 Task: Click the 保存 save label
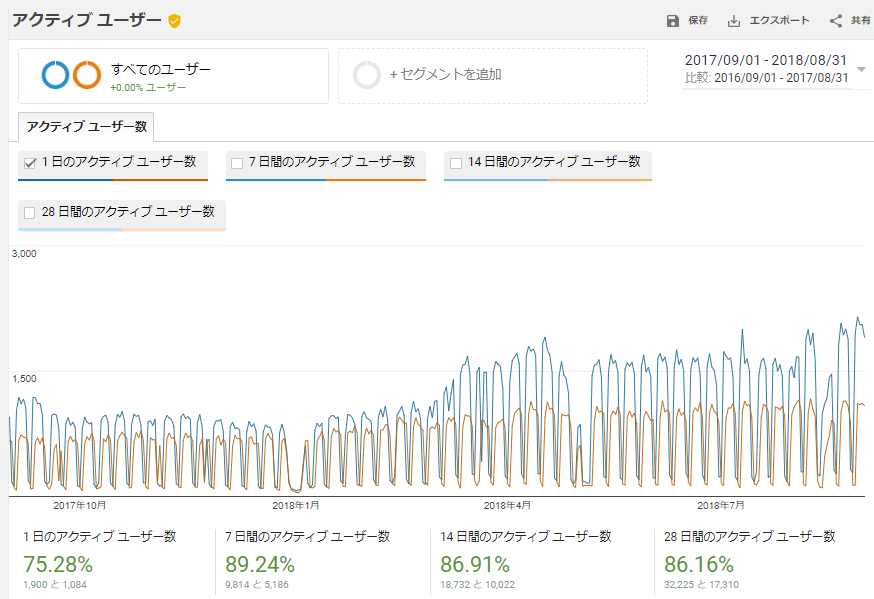698,21
